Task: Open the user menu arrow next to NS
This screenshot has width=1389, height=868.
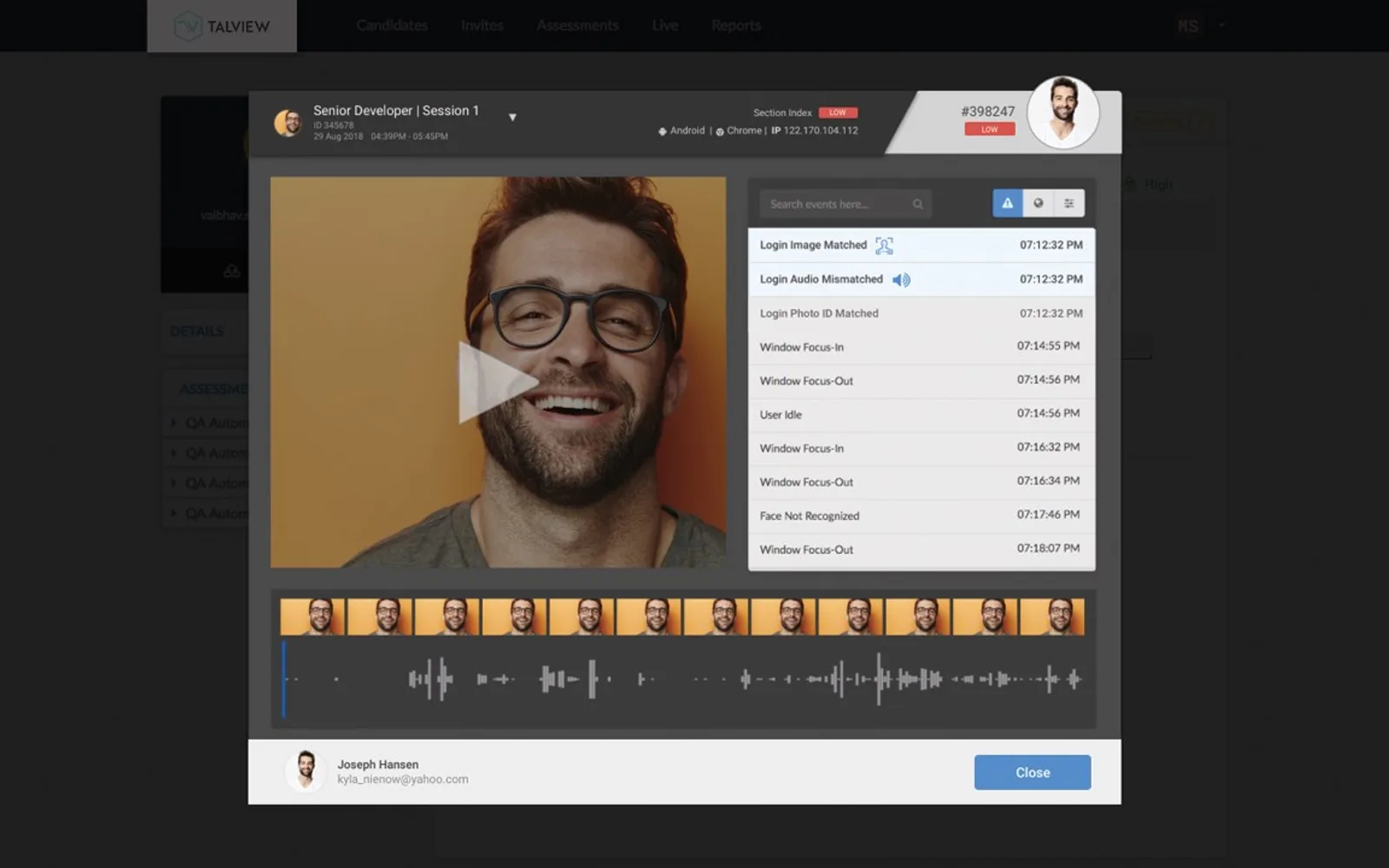Action: [1221, 25]
